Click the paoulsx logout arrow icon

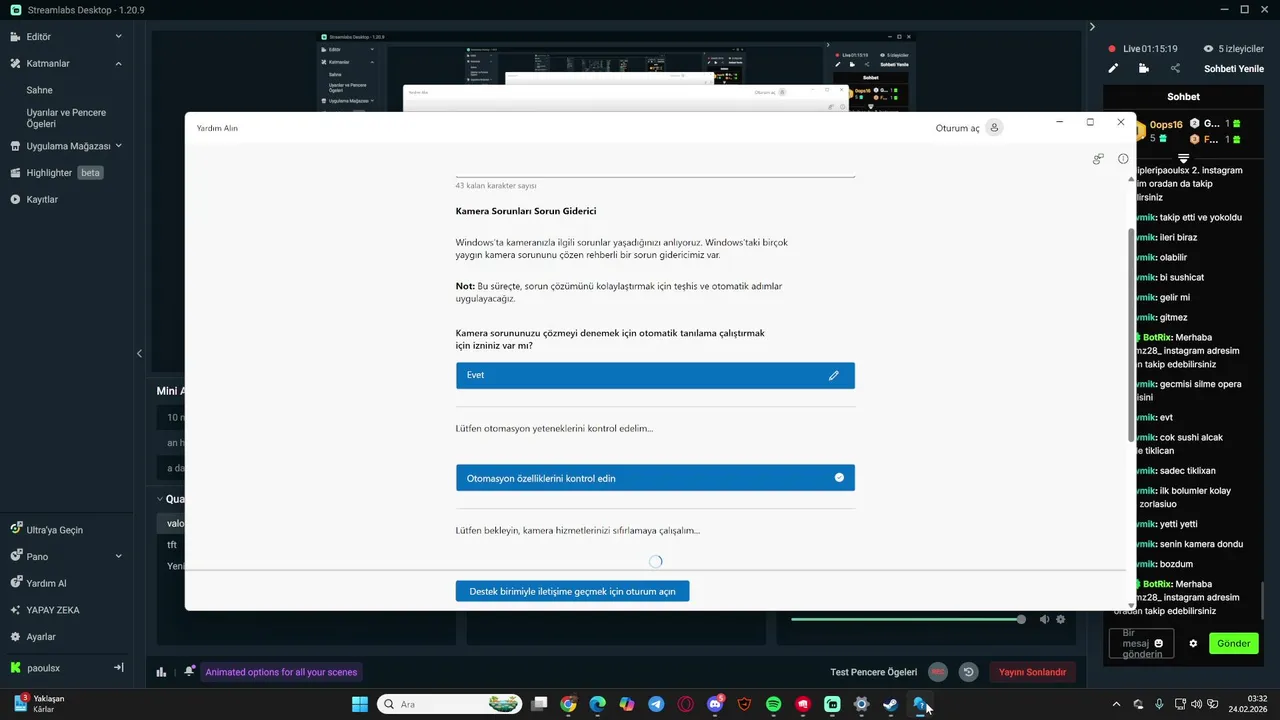[x=118, y=667]
